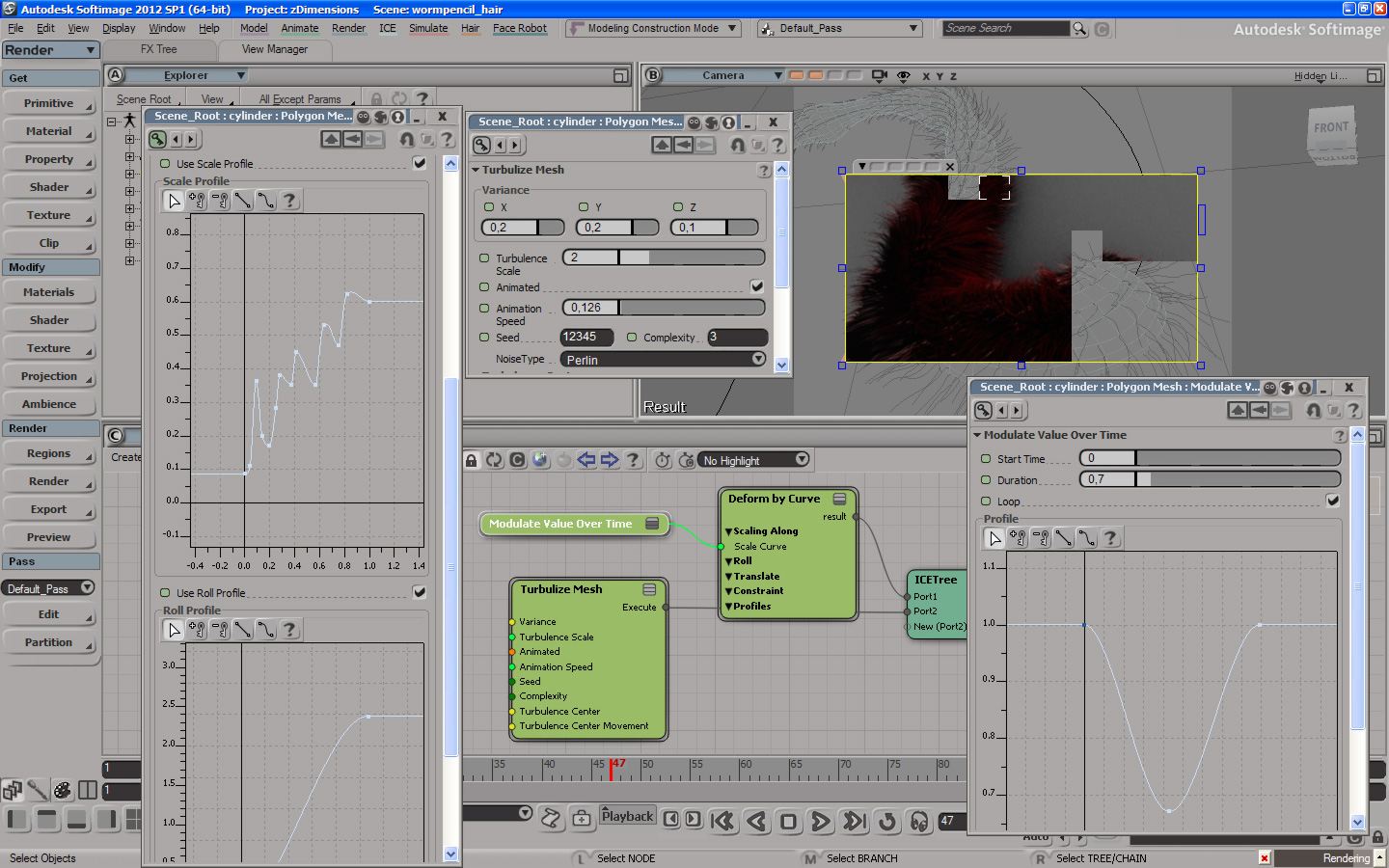The height and width of the screenshot is (868, 1389).
Task: Open the No Highlight dropdown
Action: 753,460
